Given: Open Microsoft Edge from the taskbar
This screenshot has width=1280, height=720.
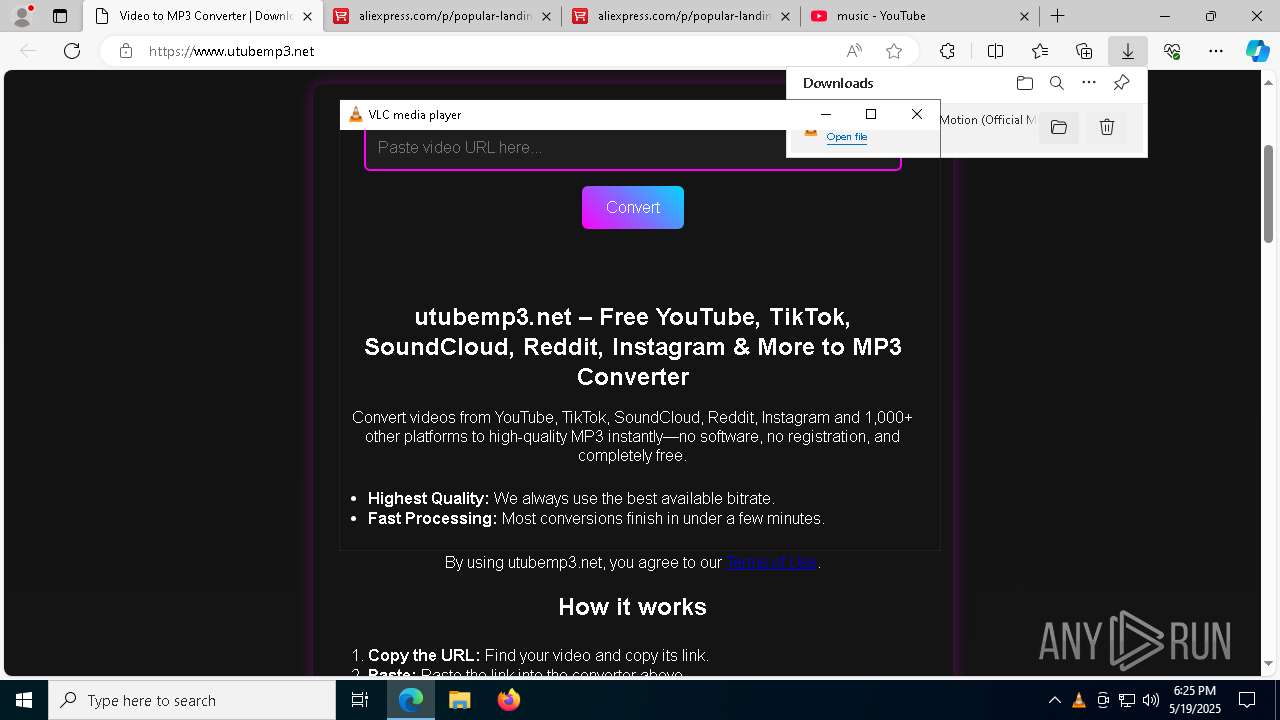Looking at the screenshot, I should [x=411, y=700].
